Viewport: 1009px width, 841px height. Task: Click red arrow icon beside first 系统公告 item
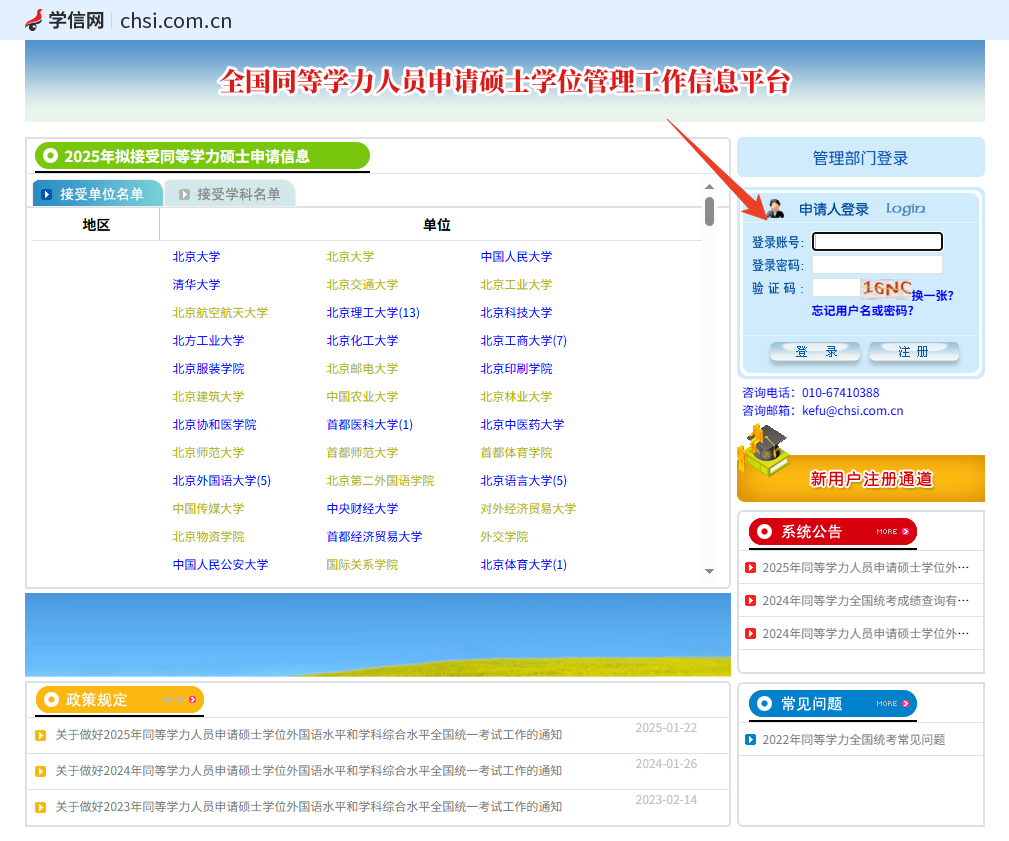click(750, 568)
